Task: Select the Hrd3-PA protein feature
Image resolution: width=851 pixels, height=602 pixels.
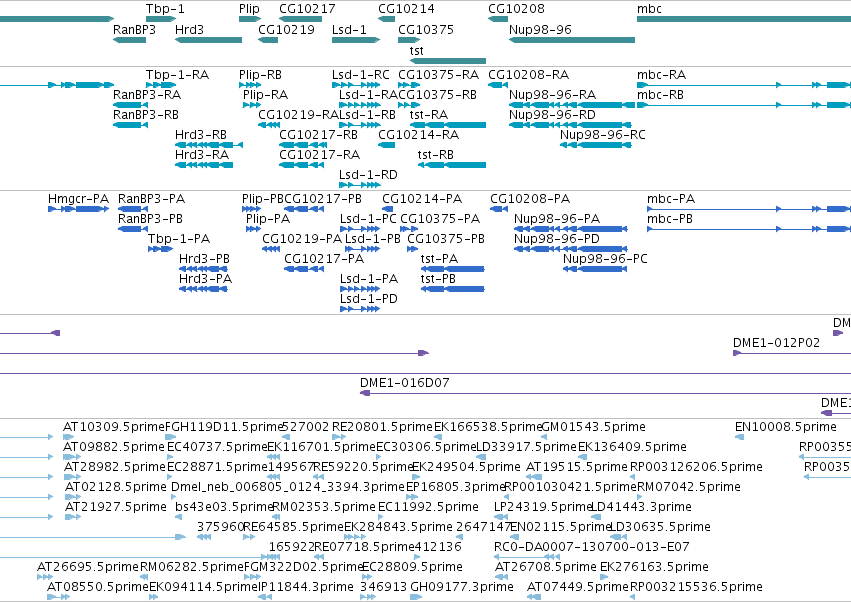Action: (x=203, y=289)
